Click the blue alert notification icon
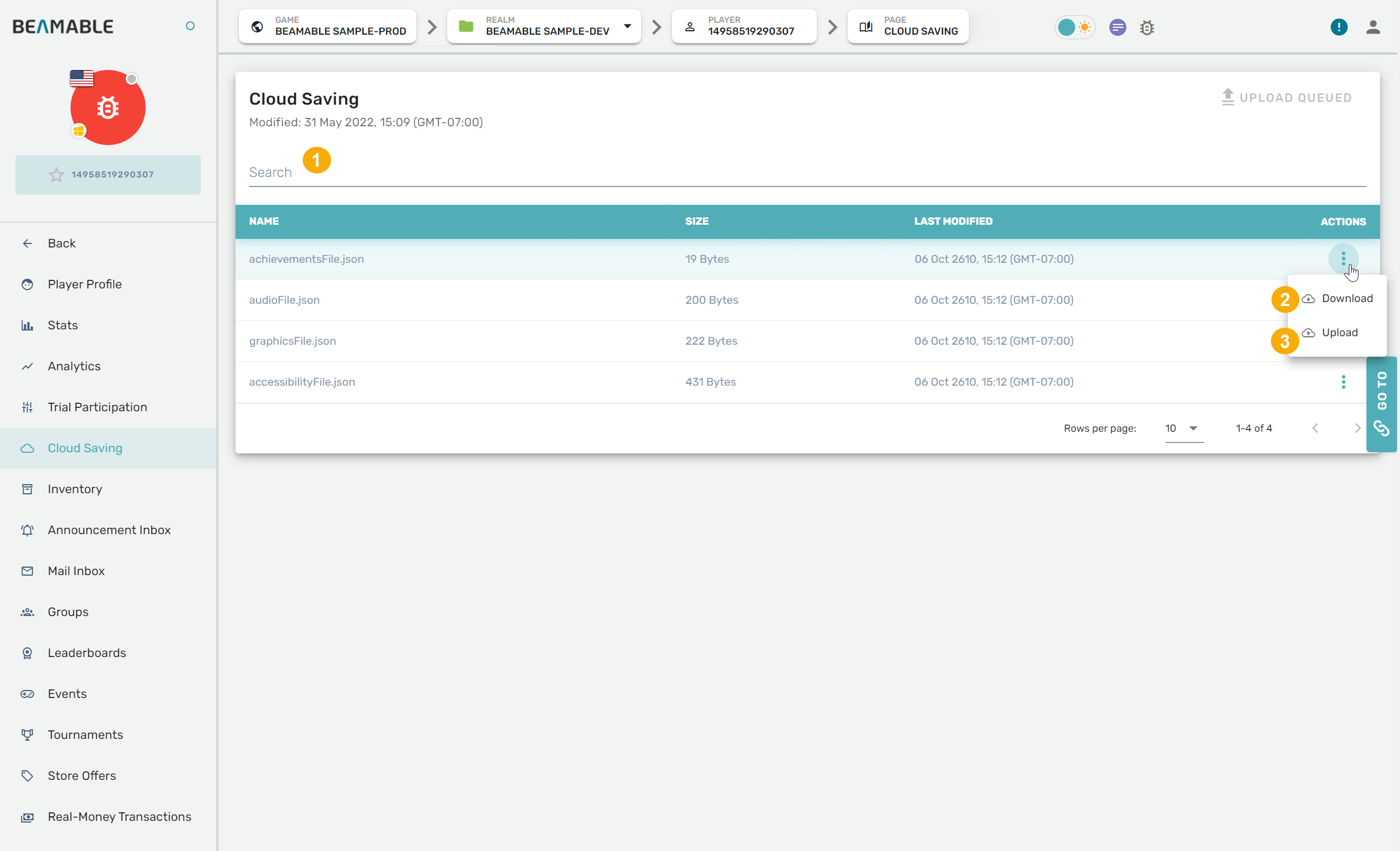The image size is (1400, 851). 1339,27
